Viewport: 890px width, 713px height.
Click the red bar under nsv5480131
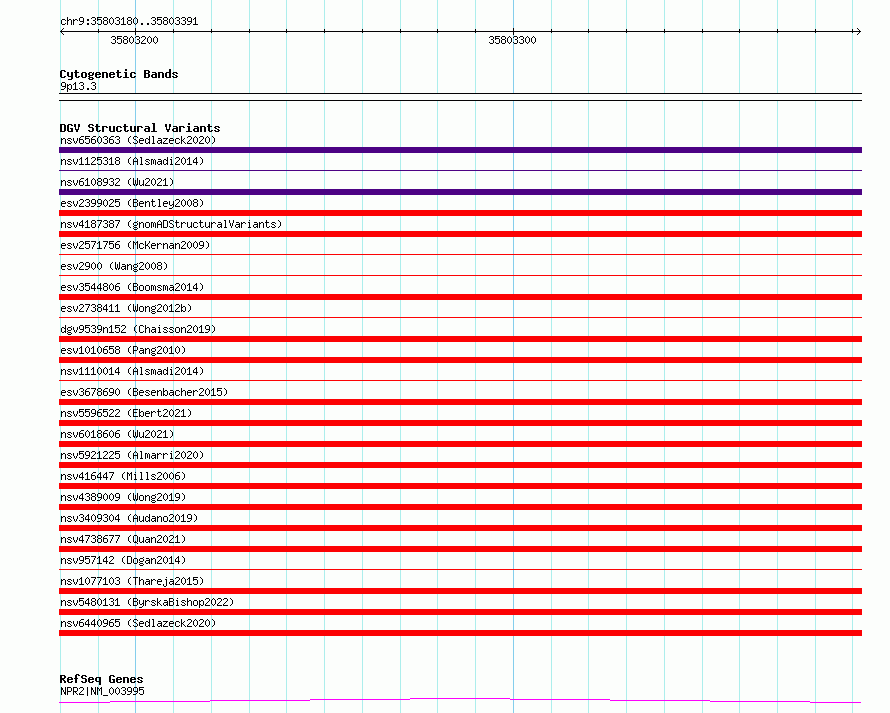pyautogui.click(x=460, y=612)
